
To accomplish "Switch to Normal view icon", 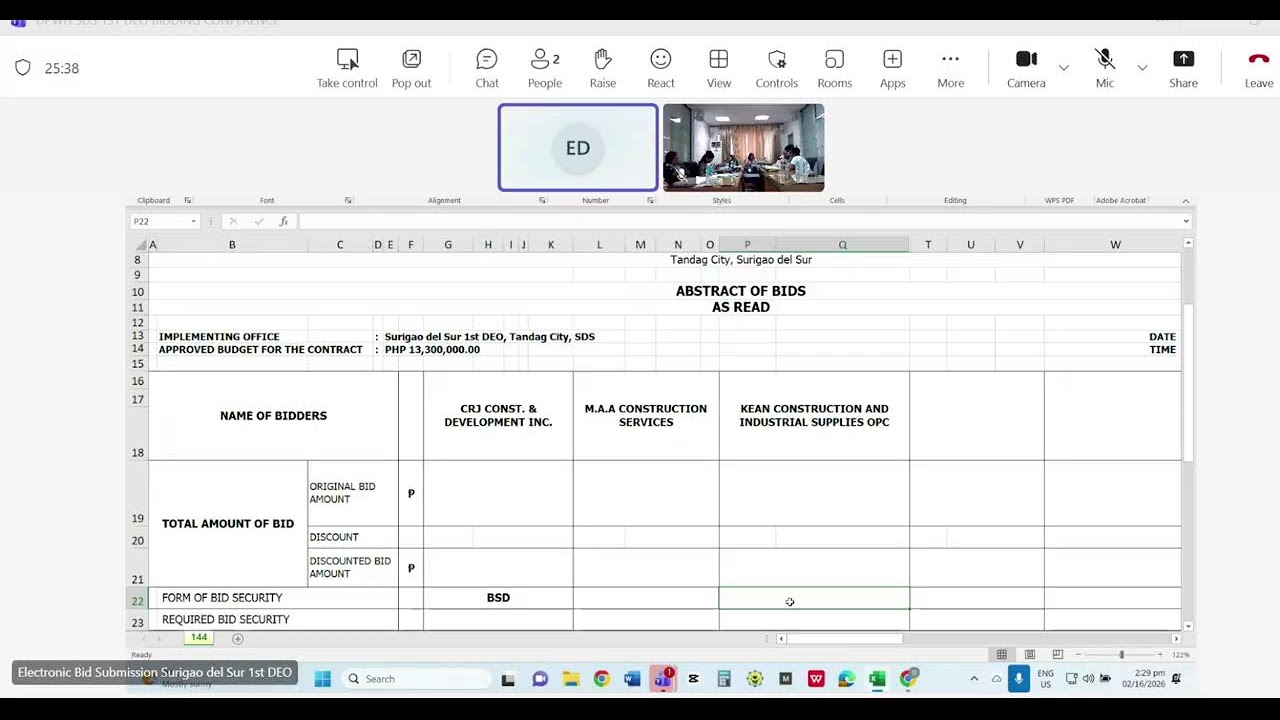I will click(1002, 654).
